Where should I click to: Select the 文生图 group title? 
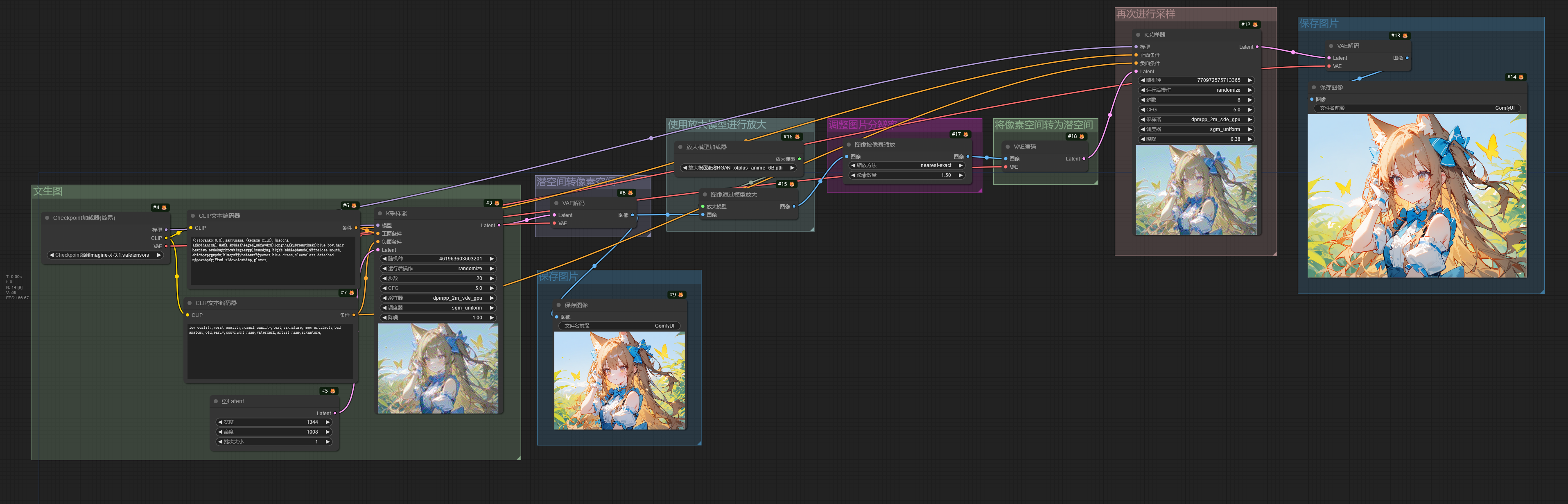48,191
